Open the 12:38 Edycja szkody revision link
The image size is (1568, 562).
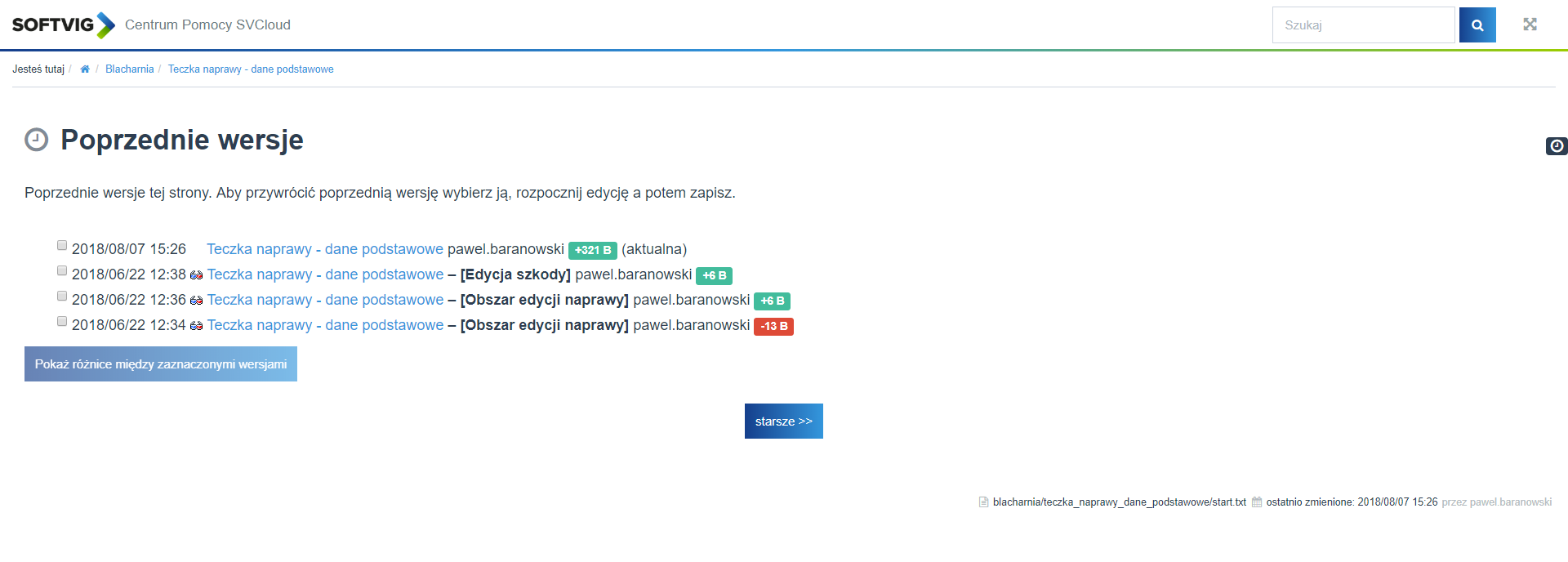point(325,274)
